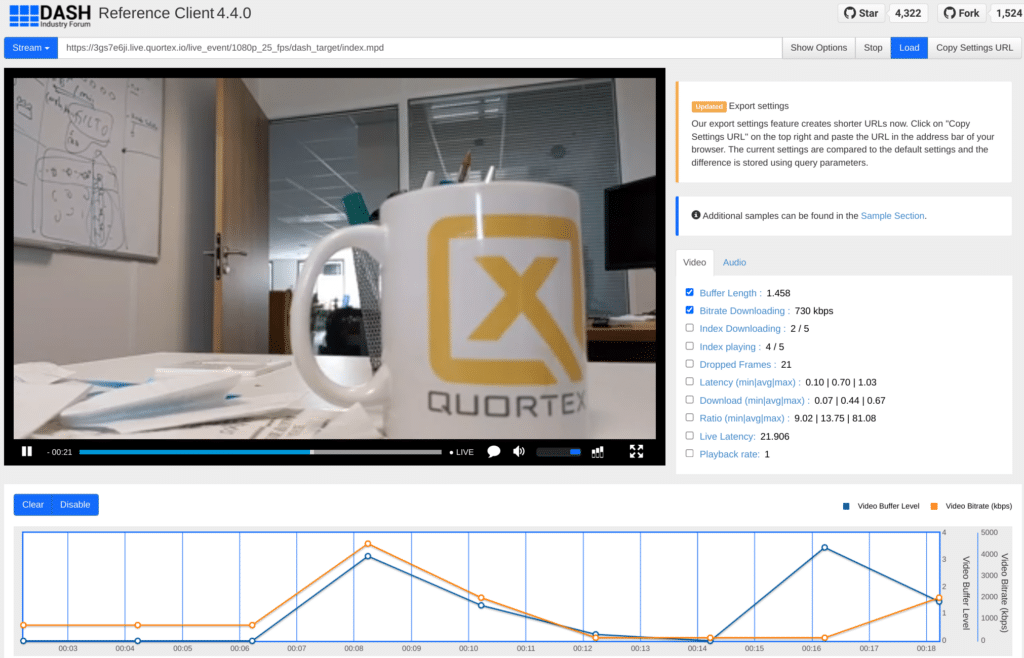
Task: Enable the Index playing checkbox
Action: tap(690, 346)
